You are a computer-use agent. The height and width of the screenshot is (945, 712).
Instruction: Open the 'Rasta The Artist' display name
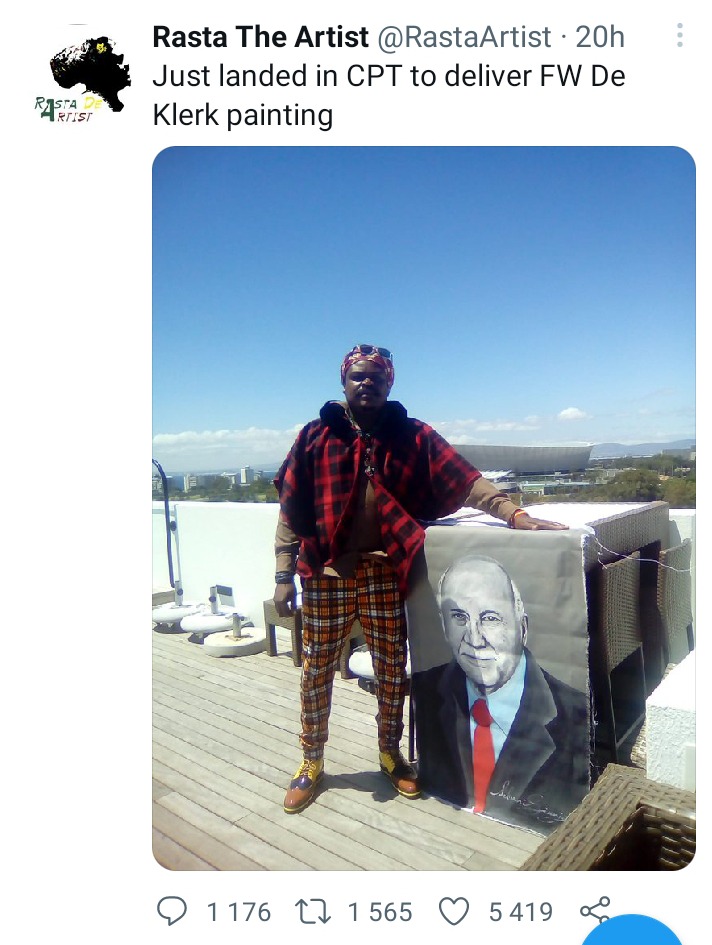click(260, 37)
